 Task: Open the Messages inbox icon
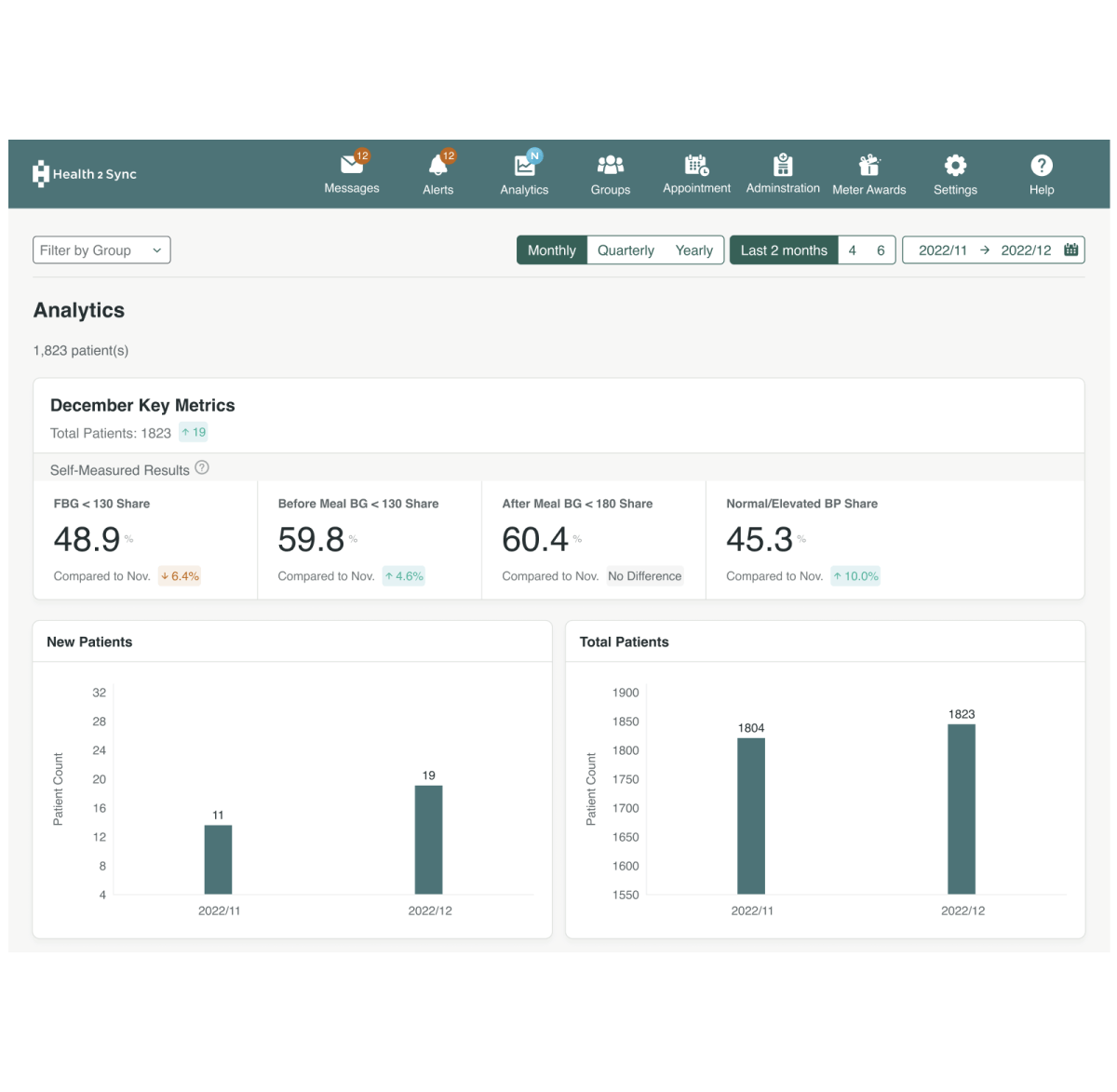point(352,164)
